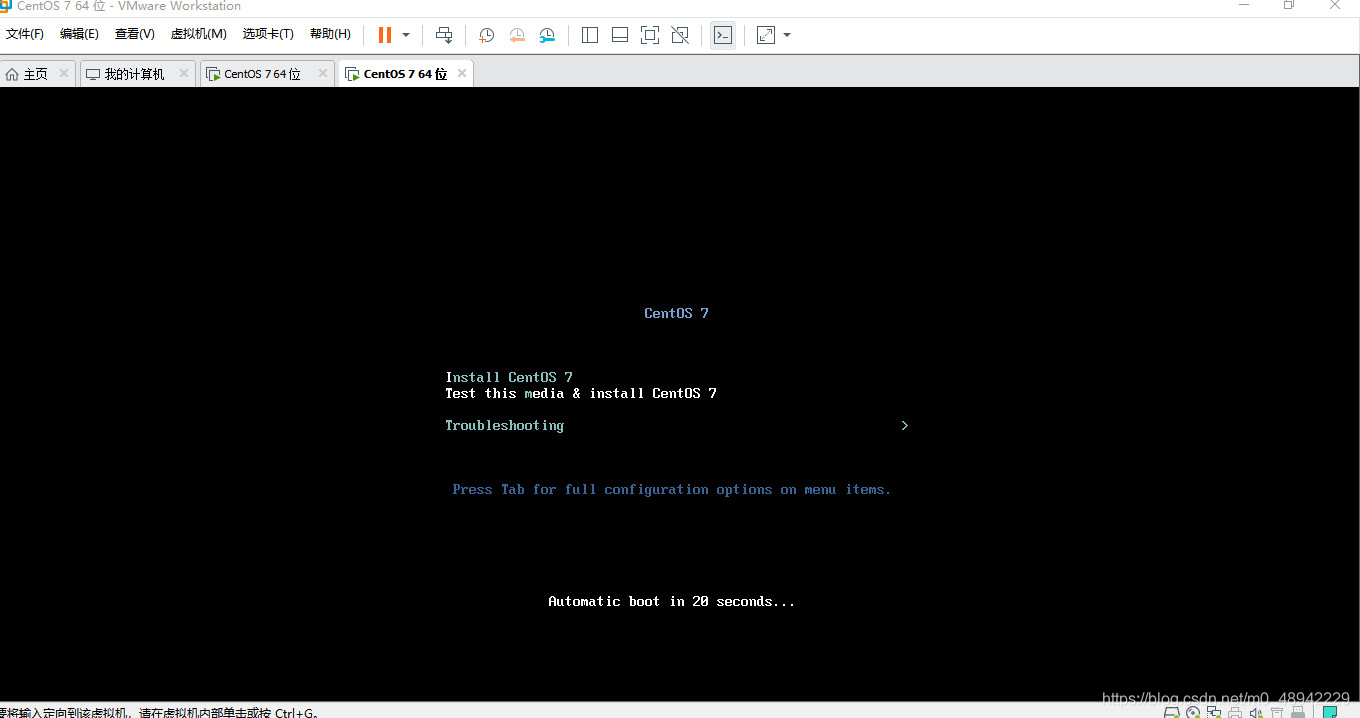
Task: Open the 帮助(H) menu
Action: point(330,34)
